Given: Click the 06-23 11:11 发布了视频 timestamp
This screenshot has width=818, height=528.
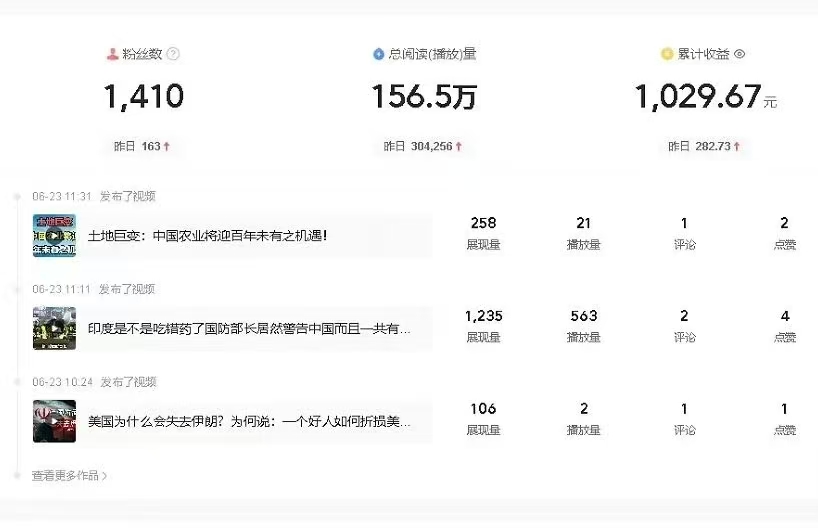Looking at the screenshot, I should pos(94,289).
